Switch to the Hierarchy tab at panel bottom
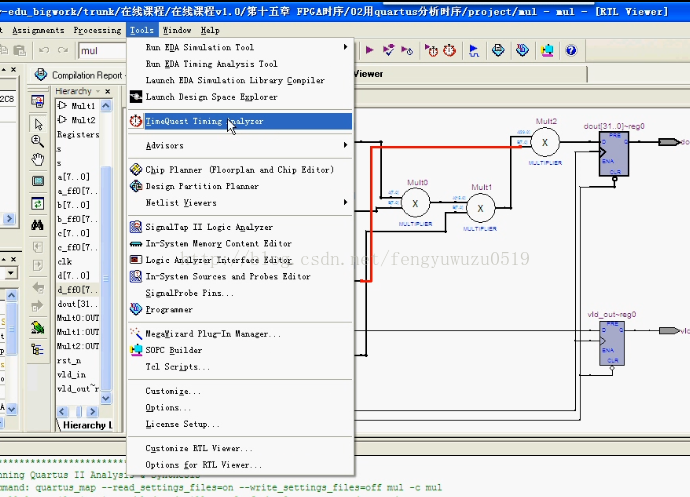 coord(86,425)
